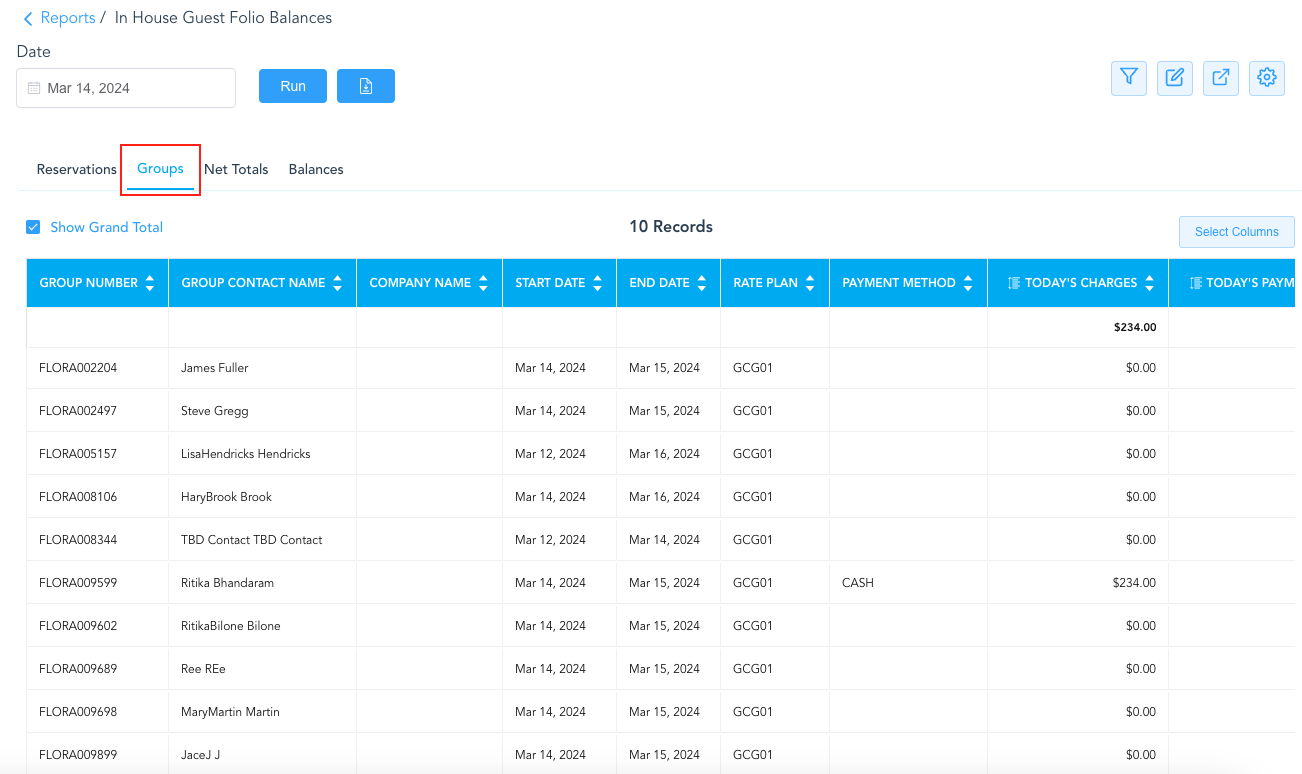Click the external link export icon

(1221, 78)
